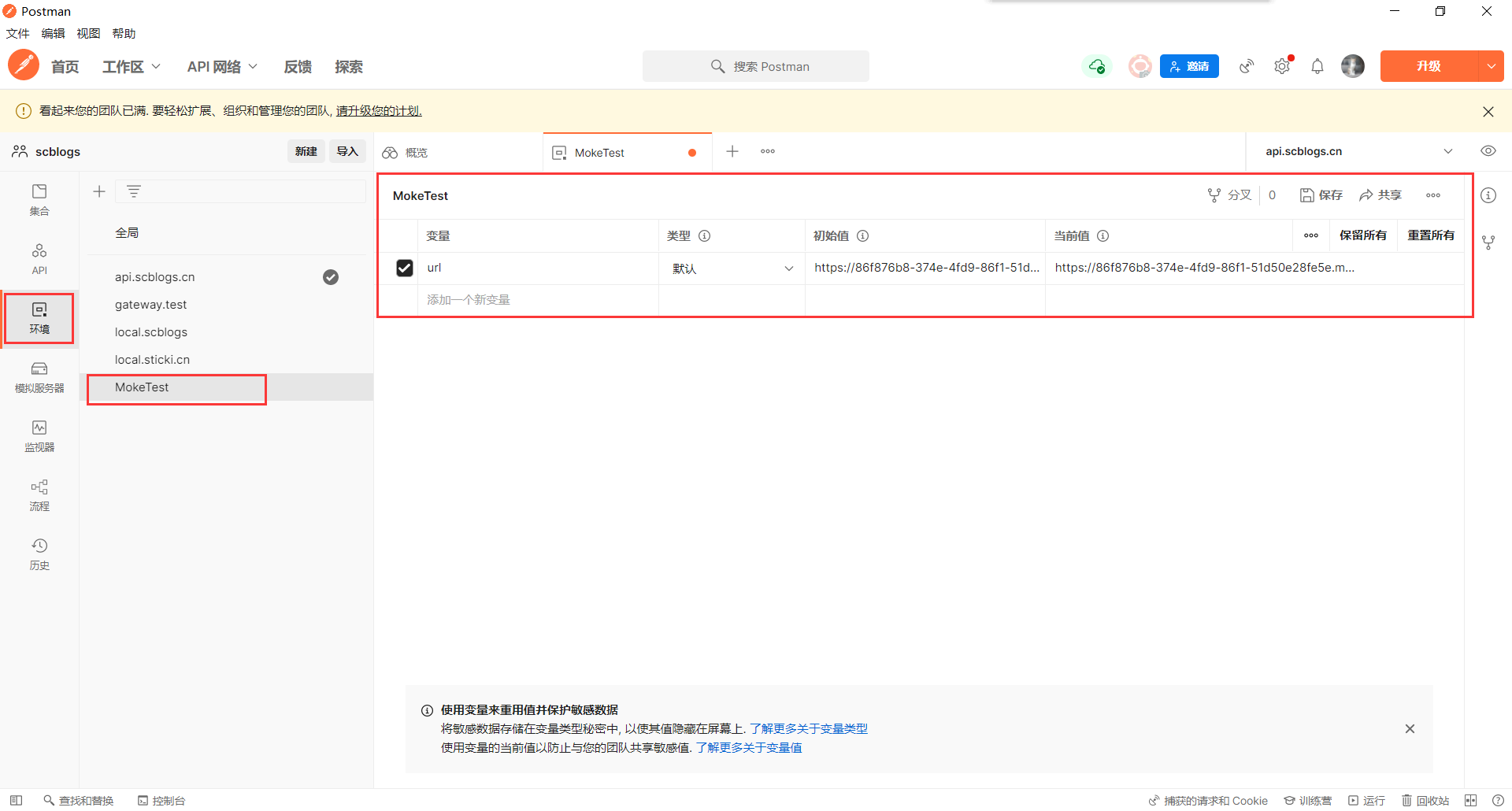Viewport: 1512px width, 811px height.
Task: Open the Help (帮助) menu
Action: point(124,33)
